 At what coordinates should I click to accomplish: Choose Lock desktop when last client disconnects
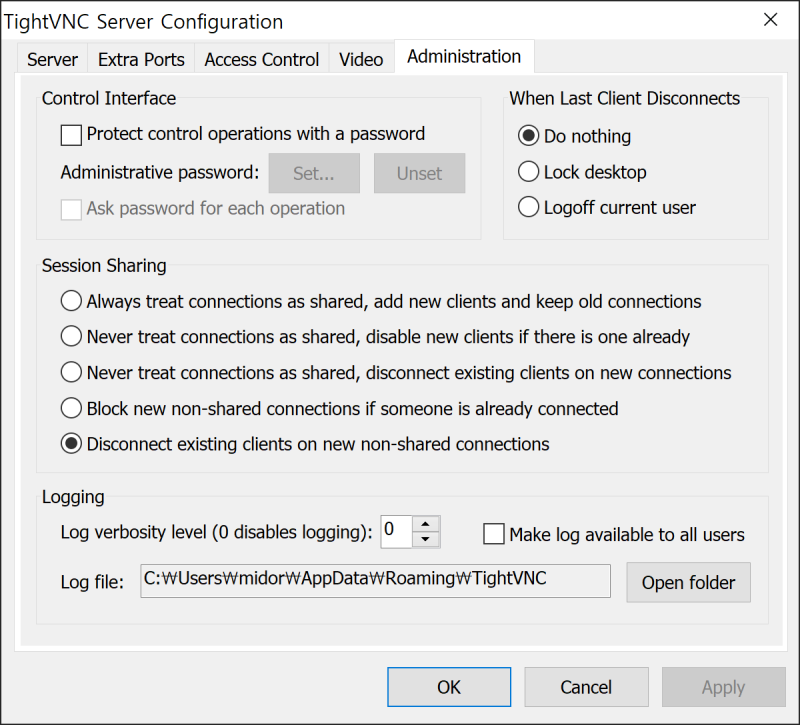[529, 171]
